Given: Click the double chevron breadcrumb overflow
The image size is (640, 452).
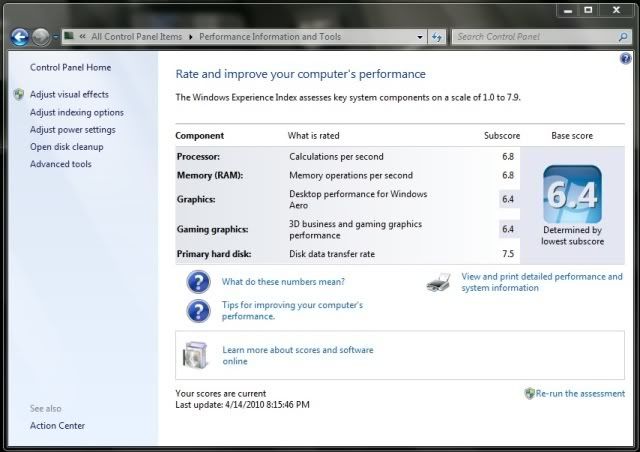Looking at the screenshot, I should coord(82,37).
